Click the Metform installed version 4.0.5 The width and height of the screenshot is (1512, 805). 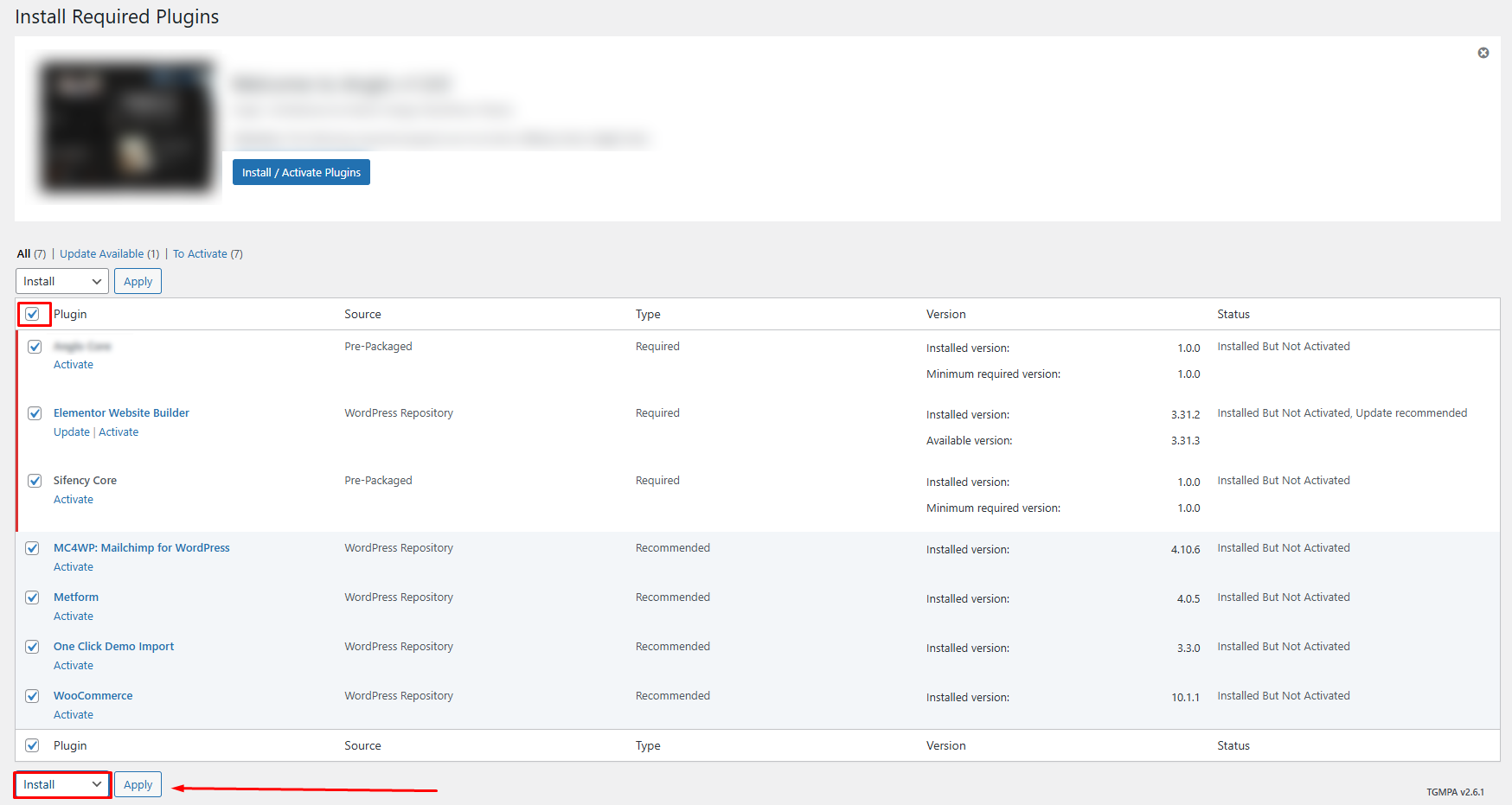(x=1188, y=599)
